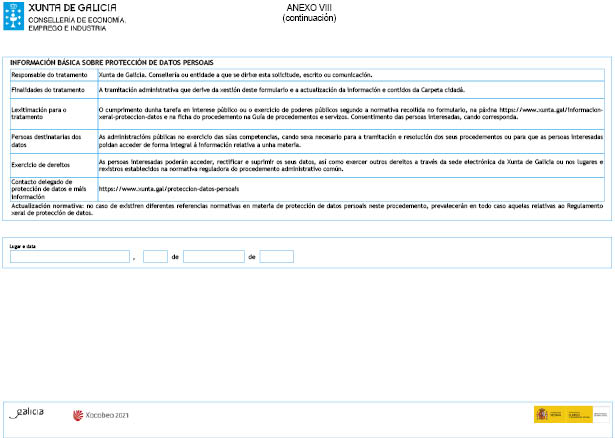Select the Lexitimación para o tratamento label
This screenshot has height=438, width=615.
(x=40, y=114)
